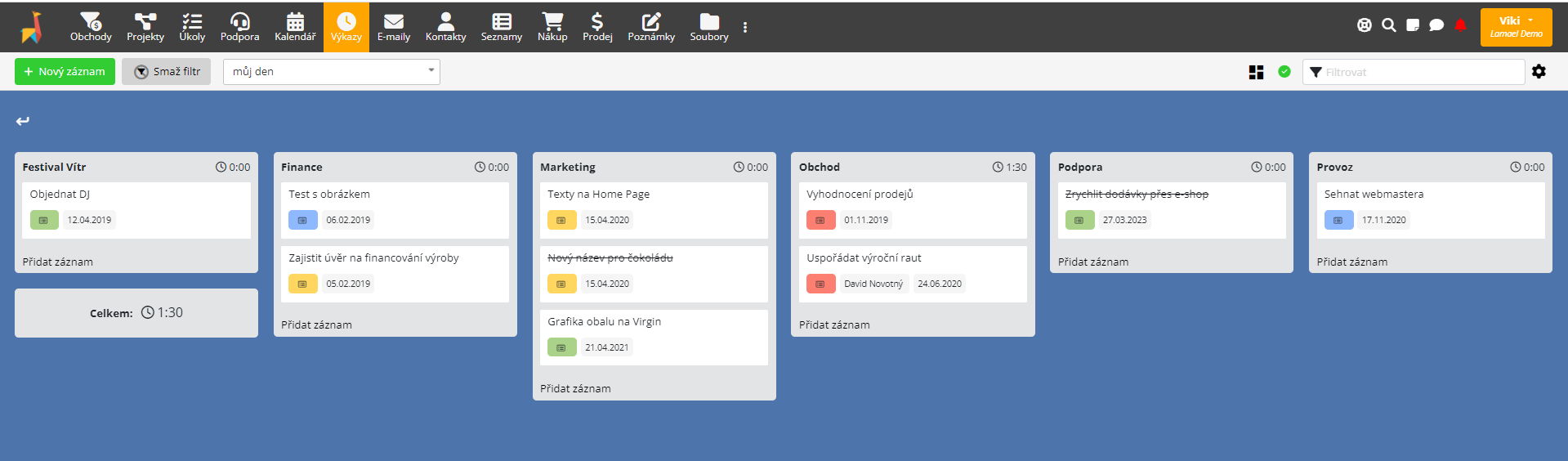Click the date 21.04.2021 tag
1568x461 pixels.
[607, 347]
